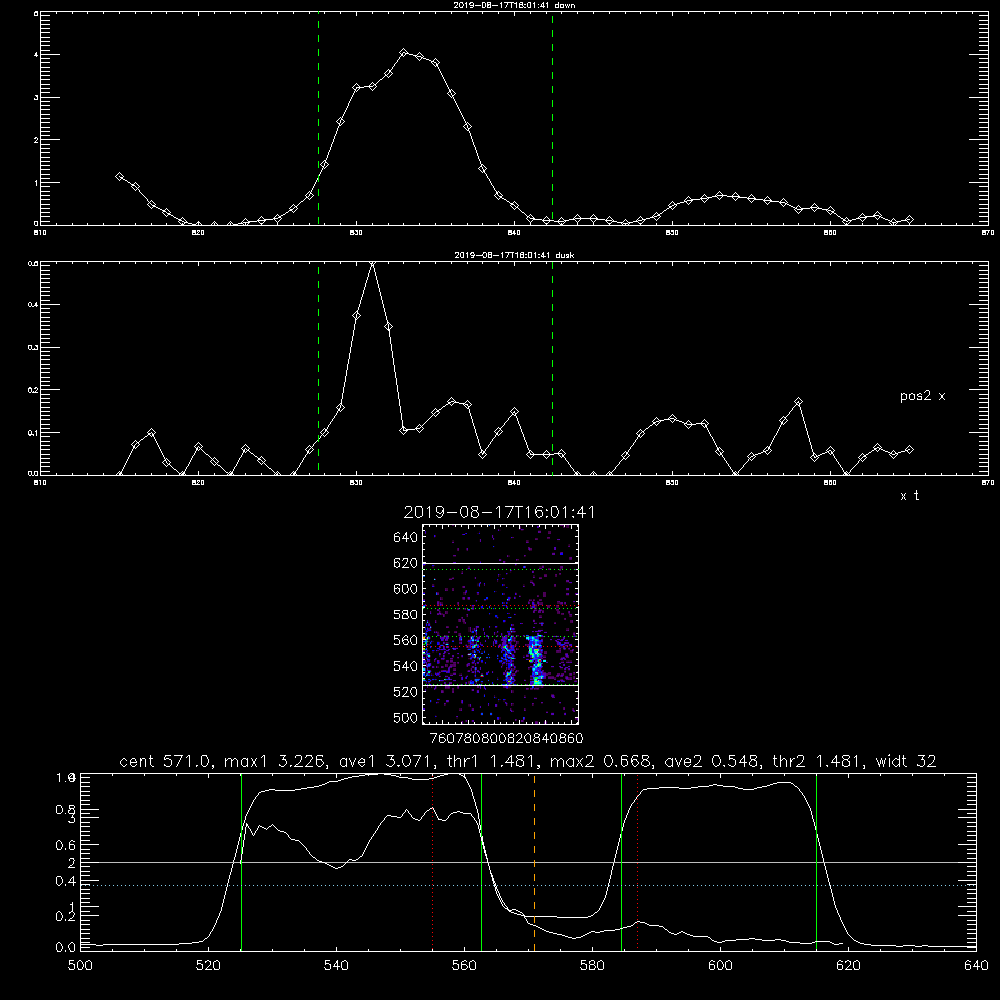1000x1000 pixels.
Task: Click the '0.8' y-axis label on bottom plot
Action: point(66,809)
